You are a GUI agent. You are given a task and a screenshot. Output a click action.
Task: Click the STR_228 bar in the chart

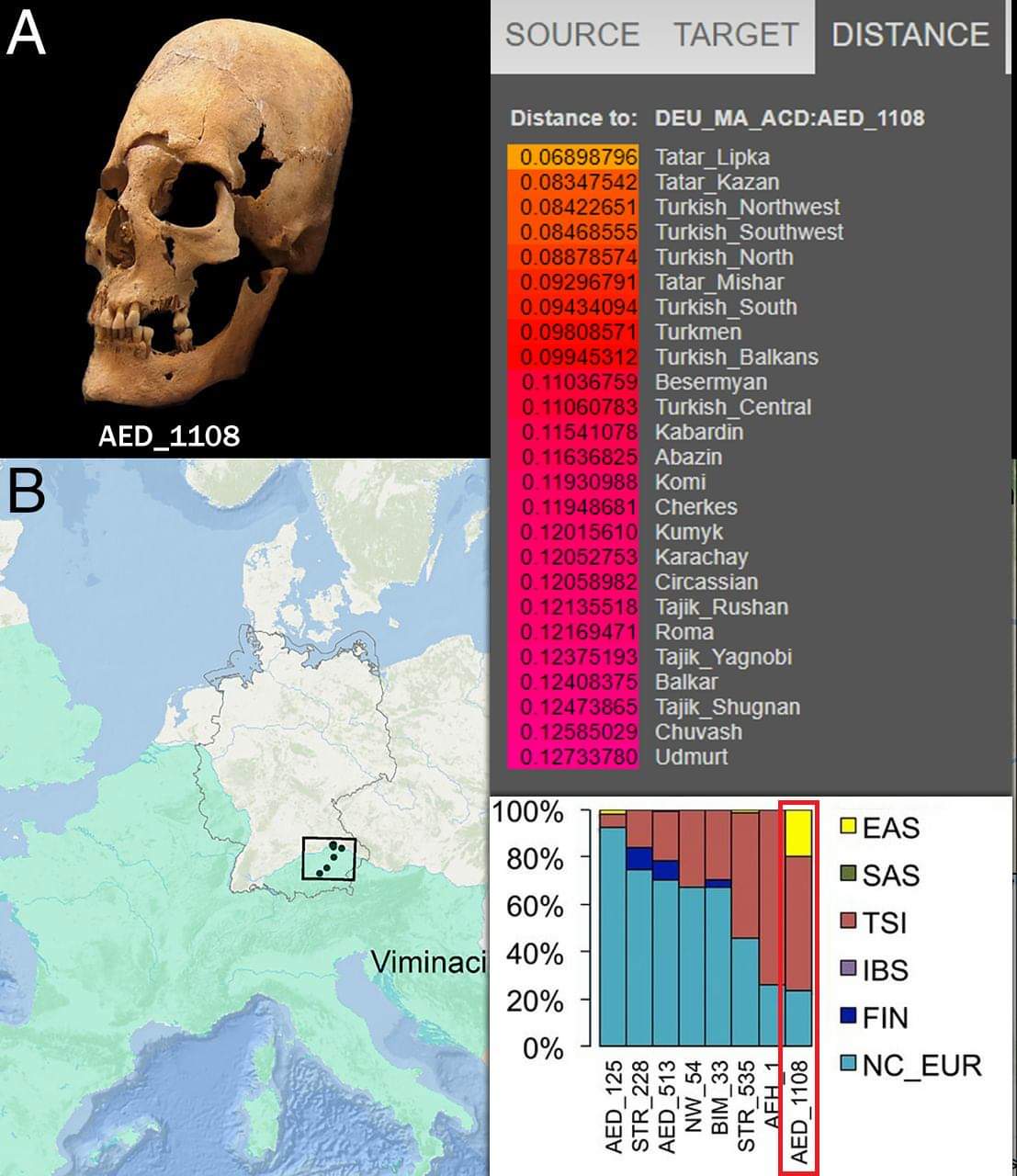[x=639, y=928]
